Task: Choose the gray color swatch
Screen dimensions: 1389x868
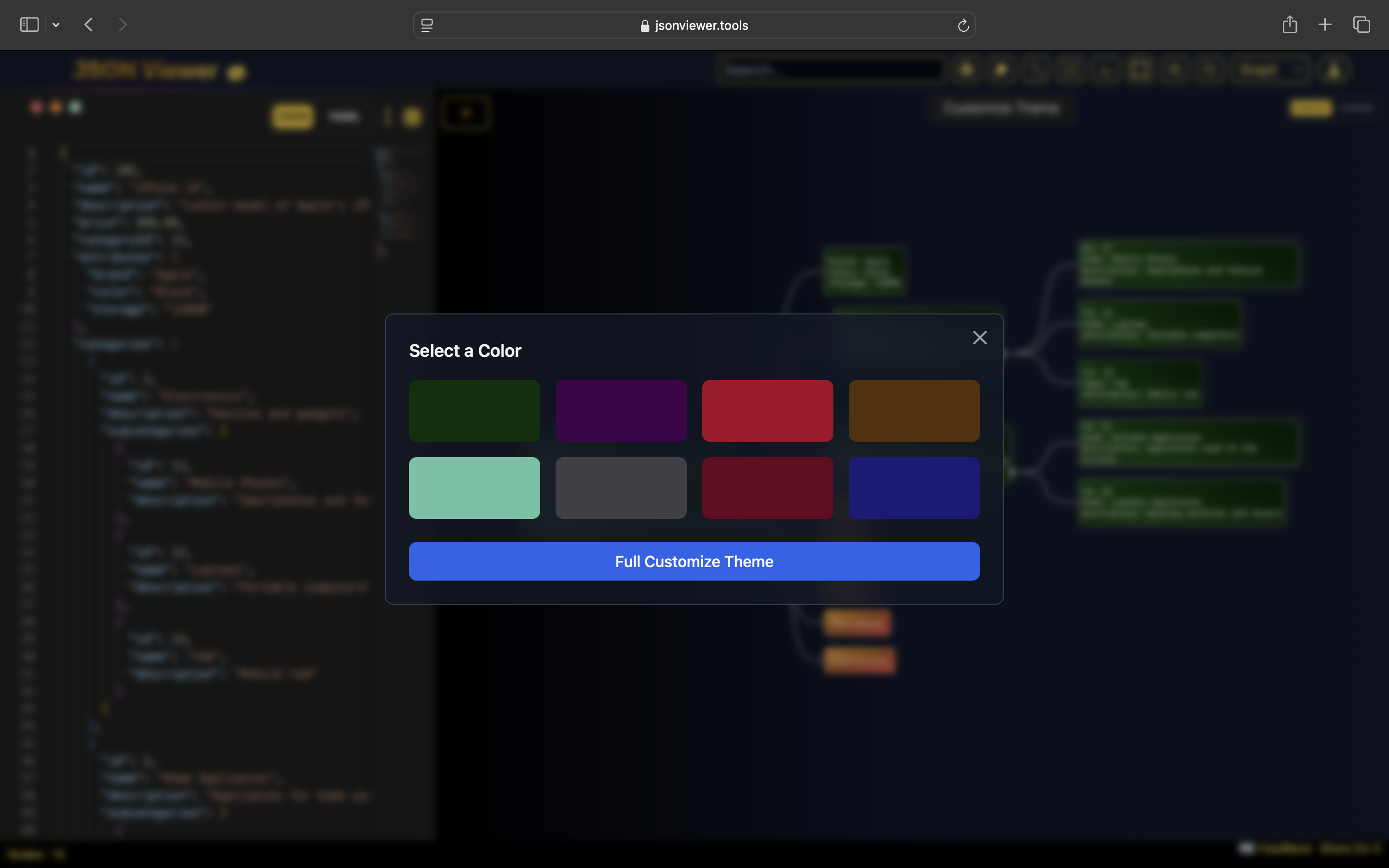Action: 621,488
